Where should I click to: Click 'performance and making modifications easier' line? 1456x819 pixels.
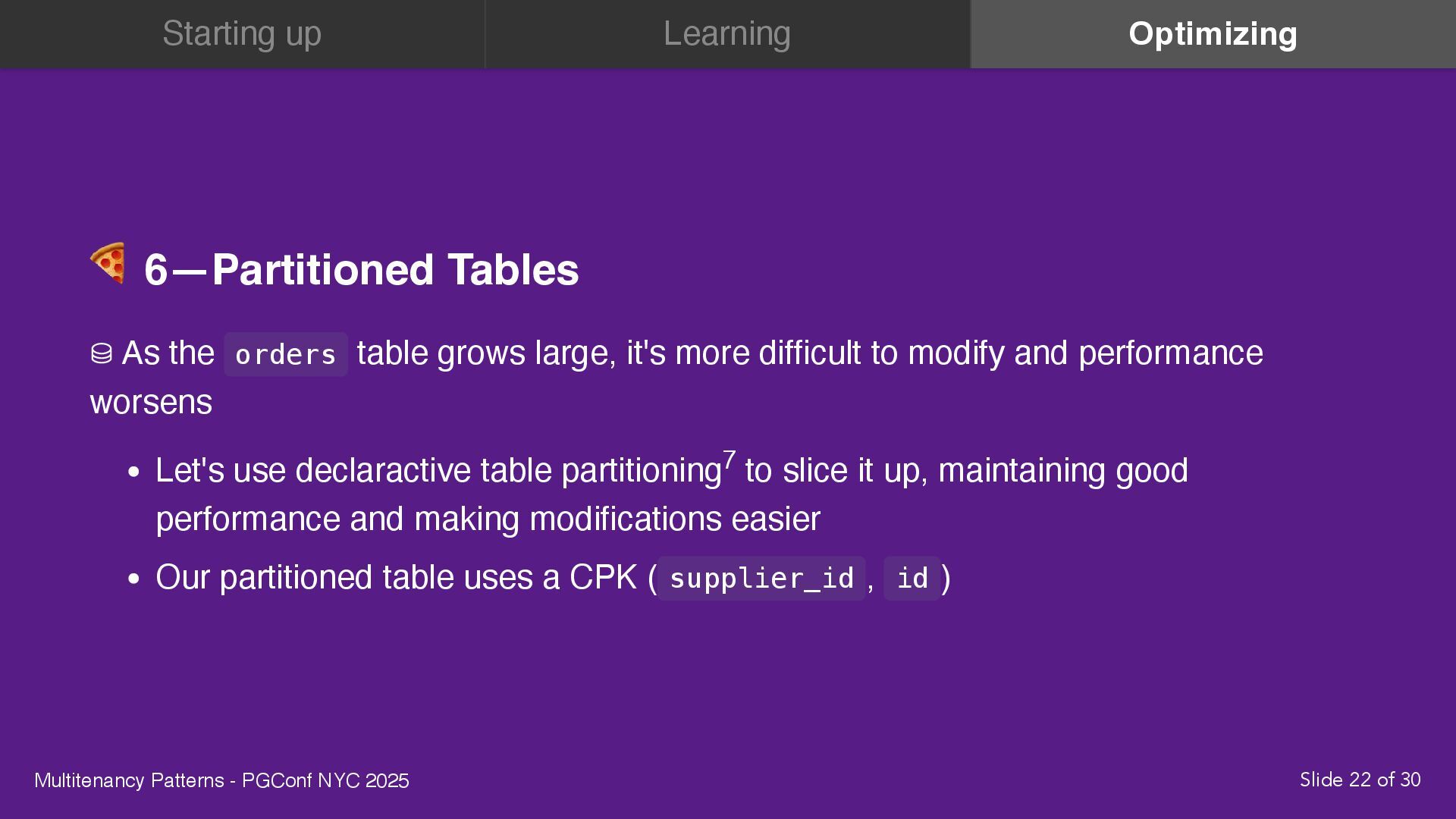pos(488,519)
